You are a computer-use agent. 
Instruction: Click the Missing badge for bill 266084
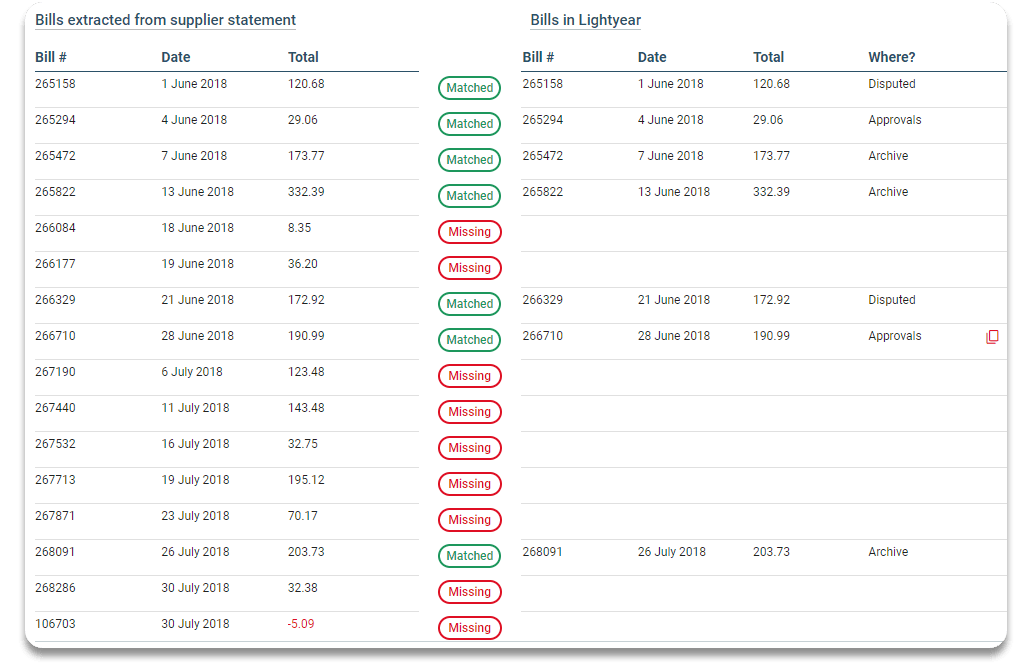[x=469, y=232]
